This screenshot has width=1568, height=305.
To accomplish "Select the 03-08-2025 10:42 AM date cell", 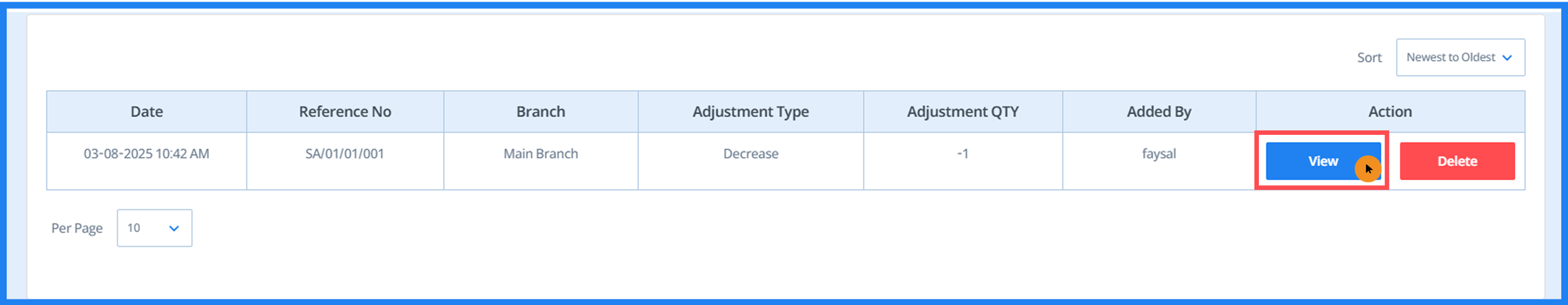I will (147, 154).
